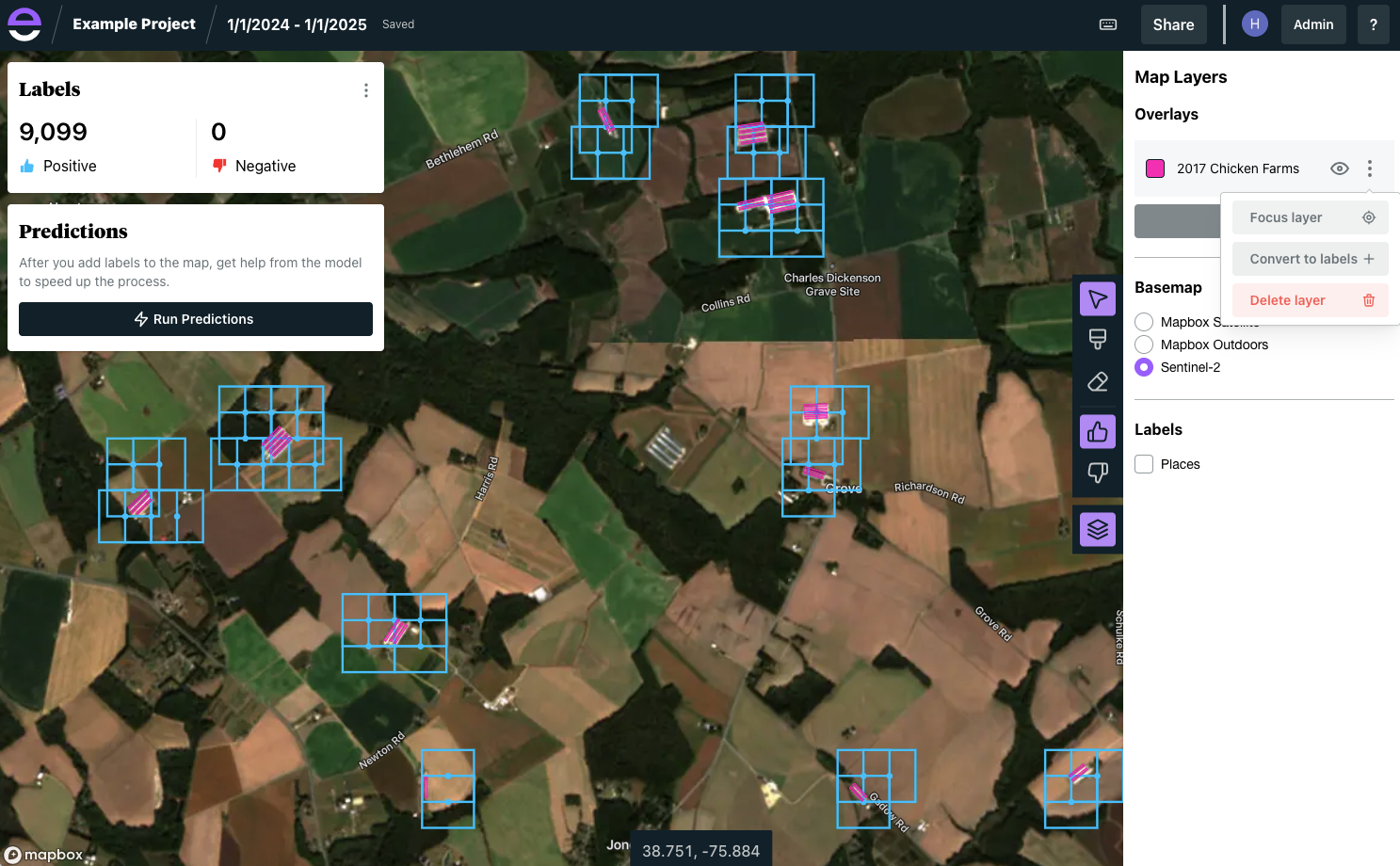The width and height of the screenshot is (1400, 866).
Task: Select the pointer arrow tool
Action: [x=1097, y=299]
